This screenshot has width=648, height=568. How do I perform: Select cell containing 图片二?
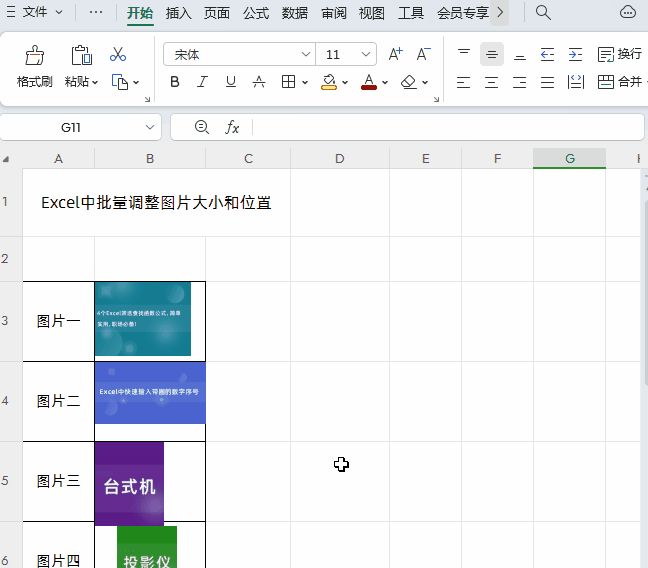(58, 401)
